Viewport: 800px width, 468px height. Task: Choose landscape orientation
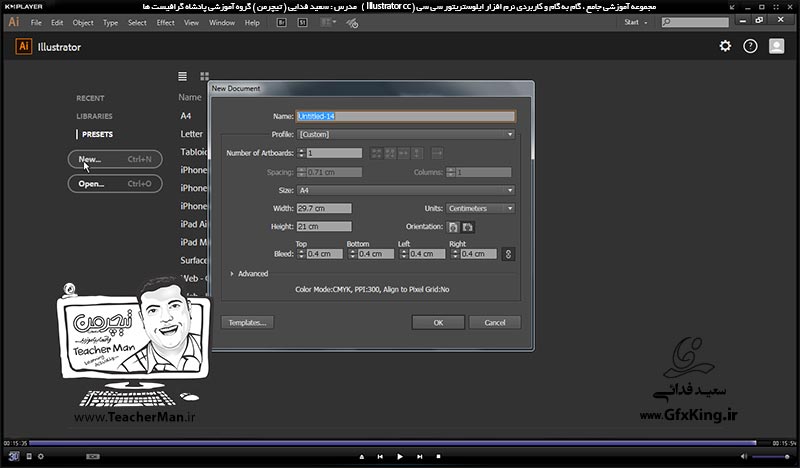[467, 227]
